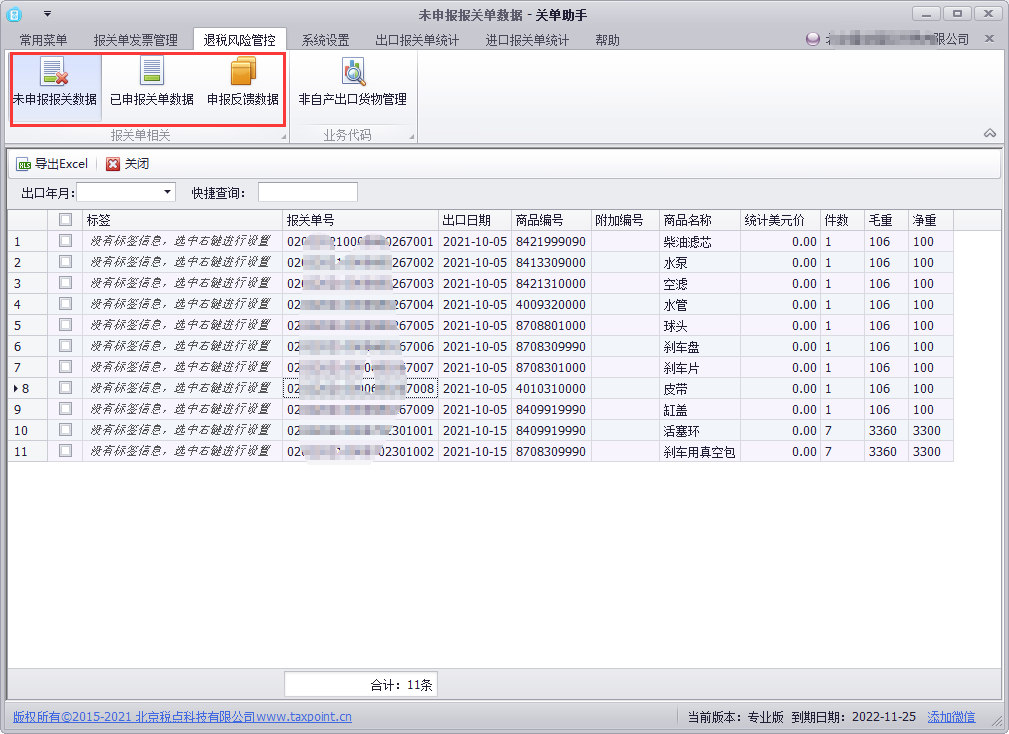Check the row 9 缸盖 checkbox
The width and height of the screenshot is (1009, 734).
(65, 409)
